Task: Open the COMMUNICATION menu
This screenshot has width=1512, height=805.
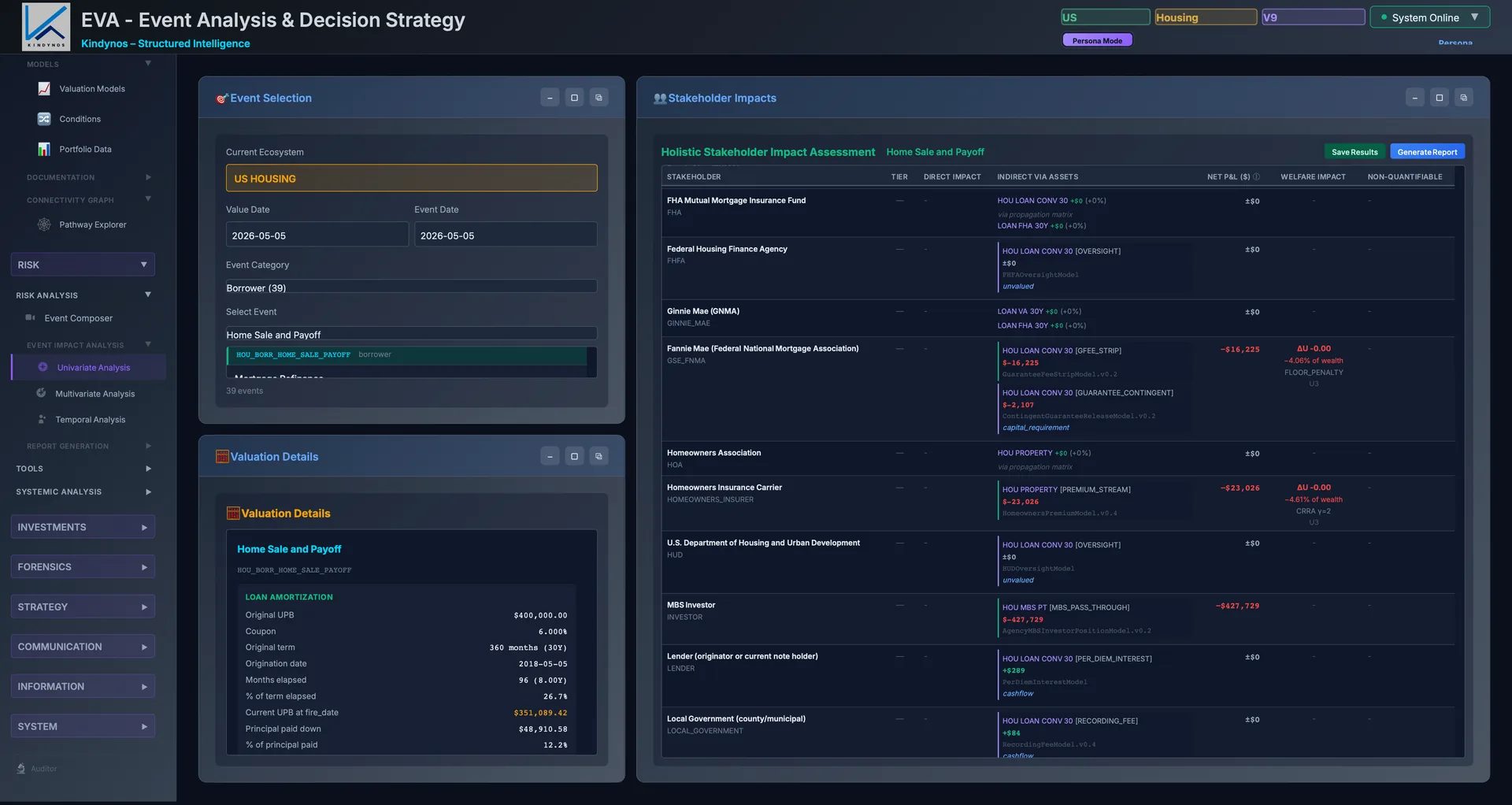Action: 83,647
